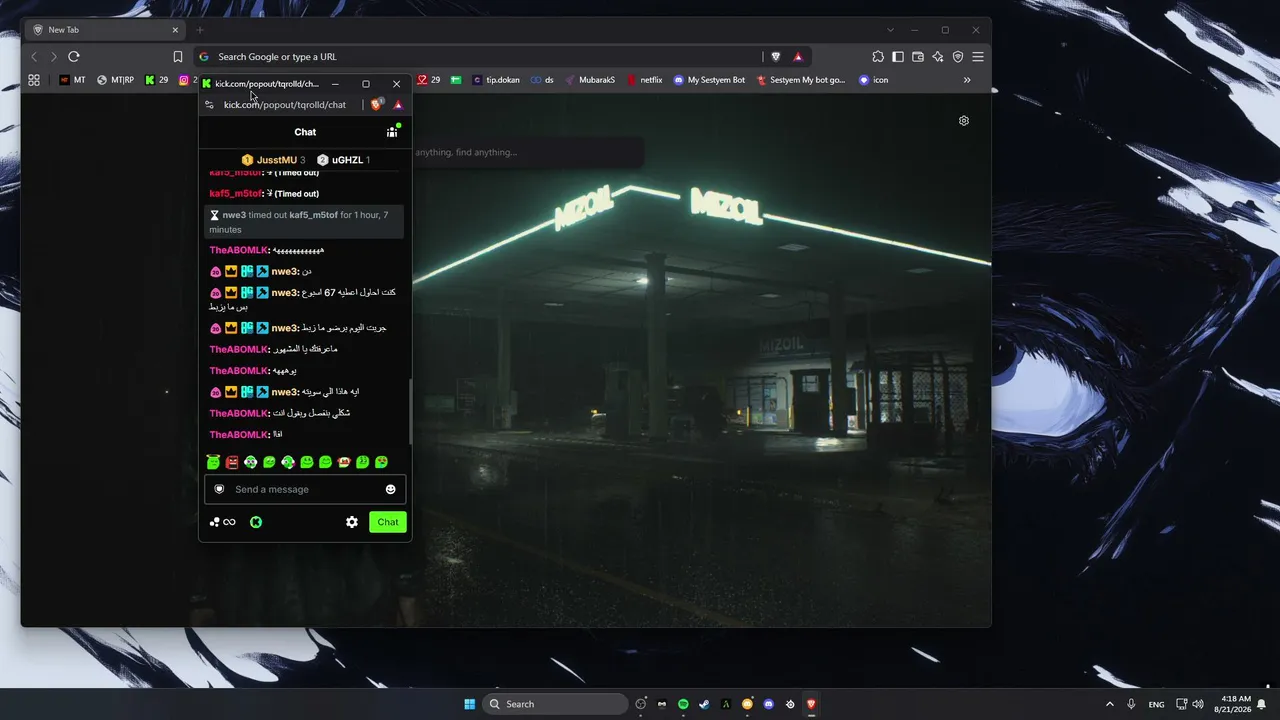The width and height of the screenshot is (1280, 720).
Task: Open the MT|RP bookmark
Action: pyautogui.click(x=116, y=80)
